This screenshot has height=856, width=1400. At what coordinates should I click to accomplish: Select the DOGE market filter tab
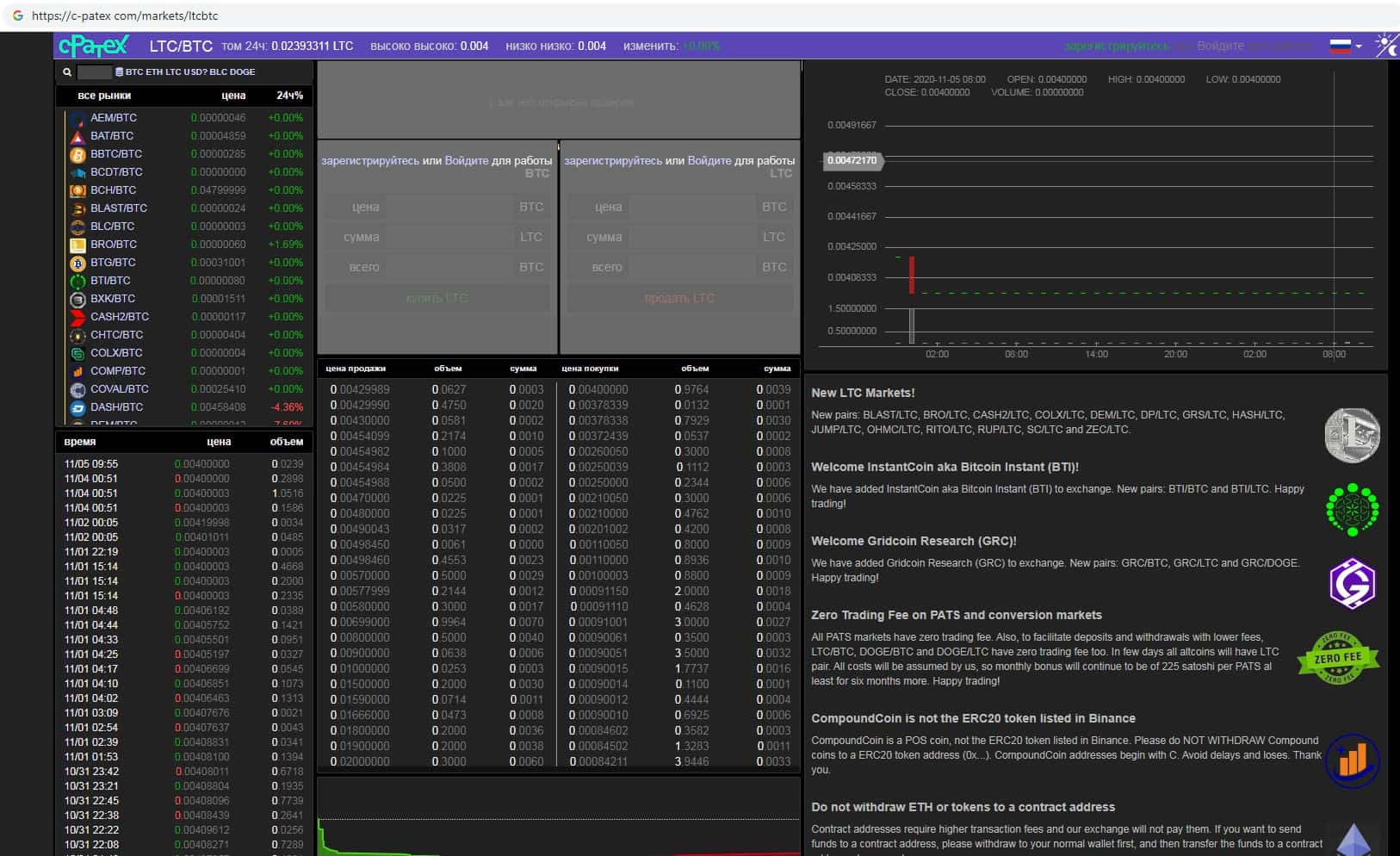pos(243,72)
